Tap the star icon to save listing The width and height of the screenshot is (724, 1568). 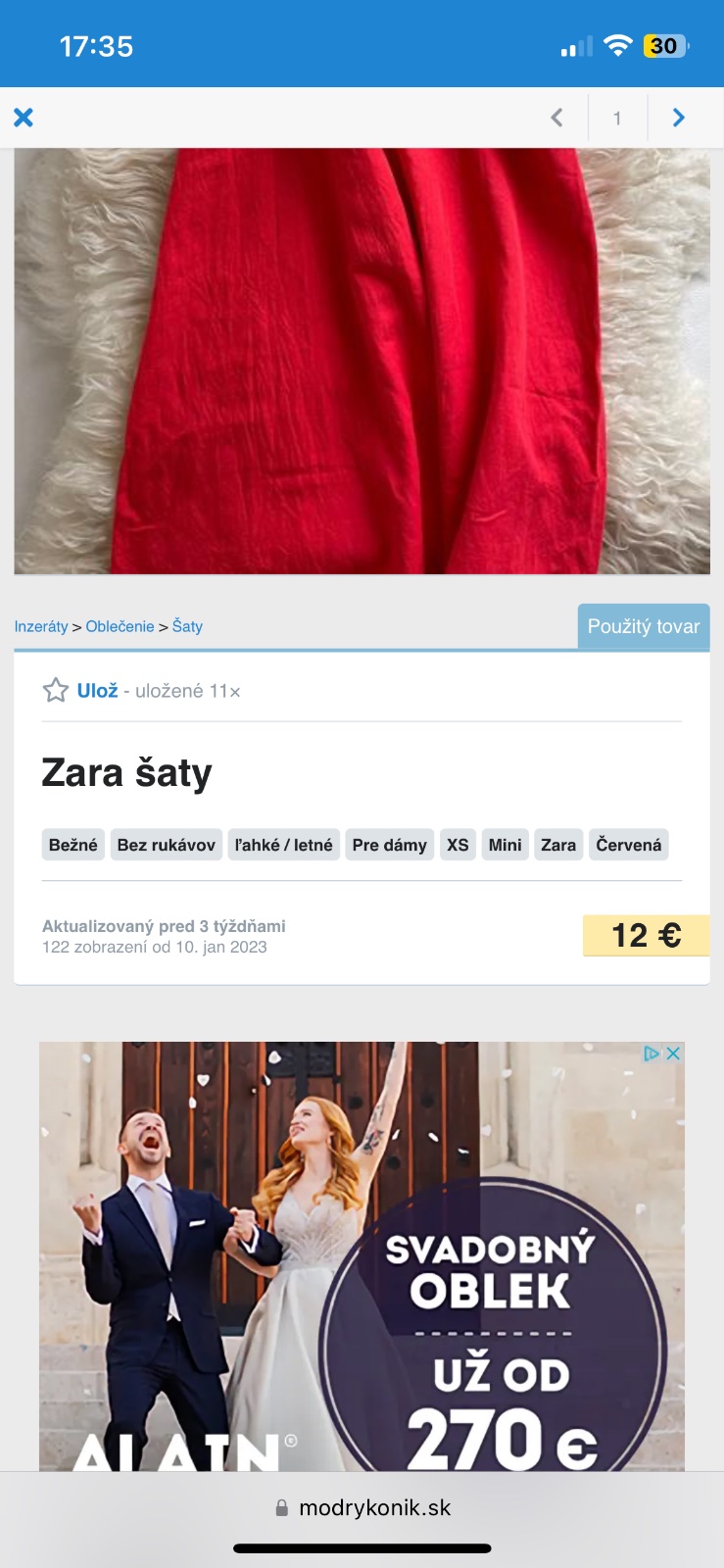click(56, 690)
